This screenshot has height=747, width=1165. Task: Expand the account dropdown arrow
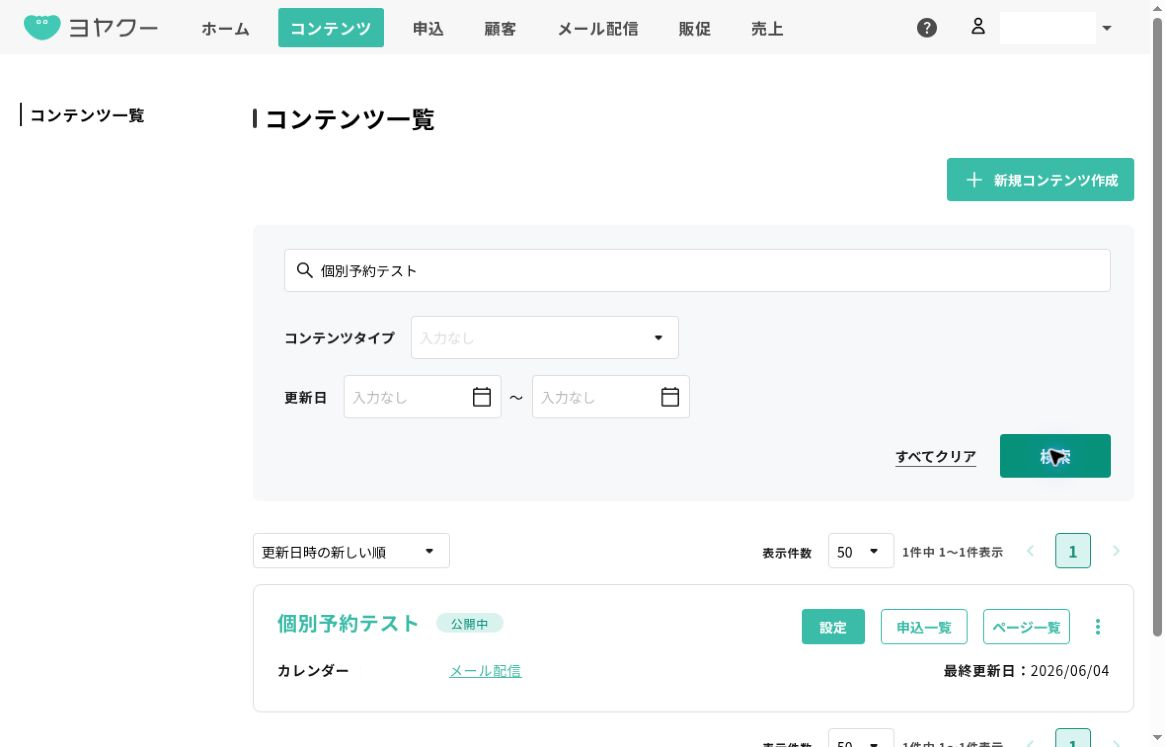pyautogui.click(x=1106, y=28)
